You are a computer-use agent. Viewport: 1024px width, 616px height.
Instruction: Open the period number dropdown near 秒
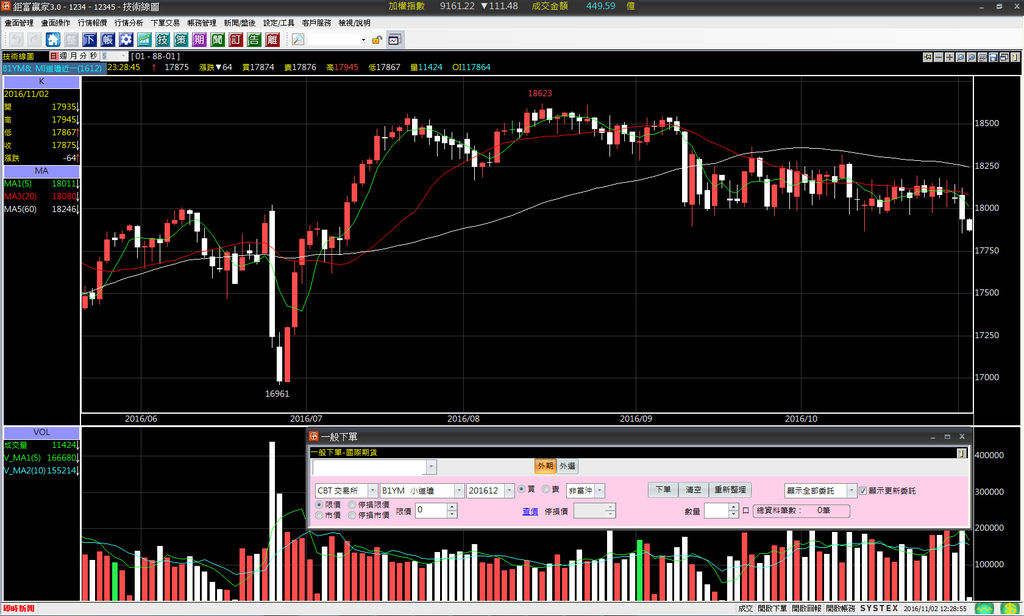[124, 57]
